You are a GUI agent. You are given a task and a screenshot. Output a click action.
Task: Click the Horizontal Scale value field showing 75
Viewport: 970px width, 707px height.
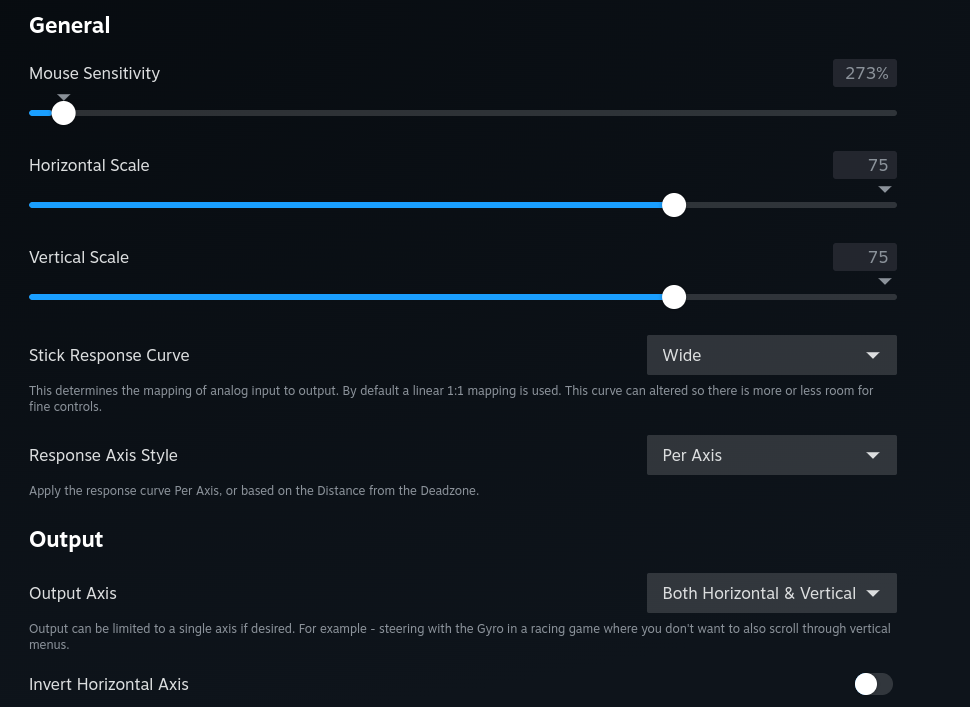864,165
